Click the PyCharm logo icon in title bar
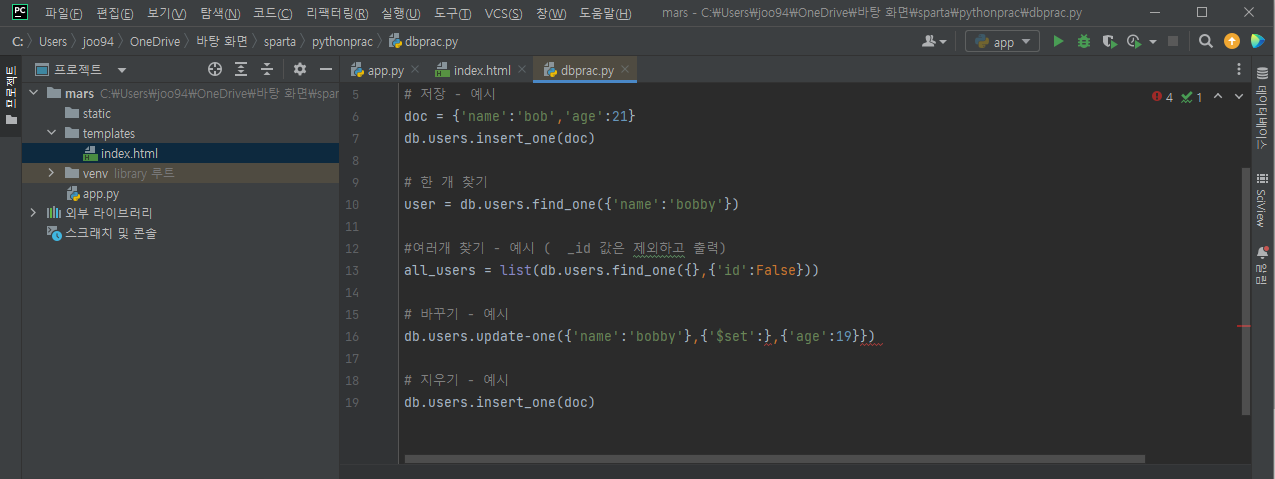Viewport: 1275px width, 479px height. pos(20,13)
